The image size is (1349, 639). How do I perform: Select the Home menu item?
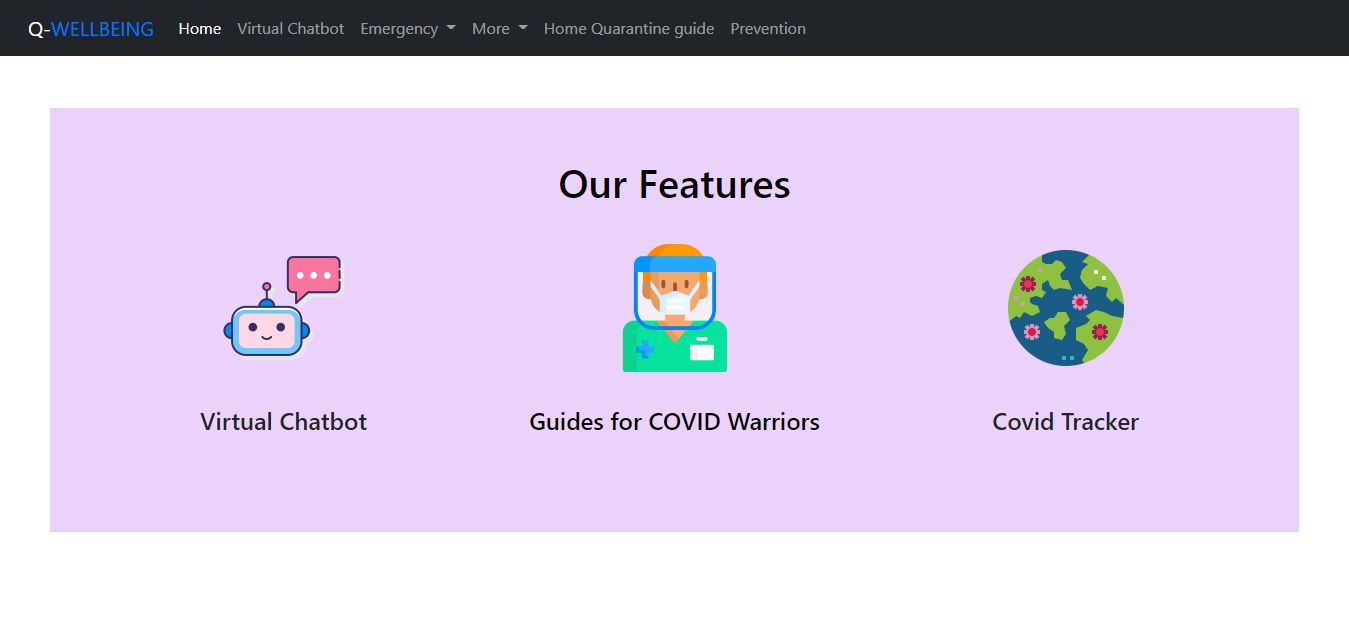point(199,29)
